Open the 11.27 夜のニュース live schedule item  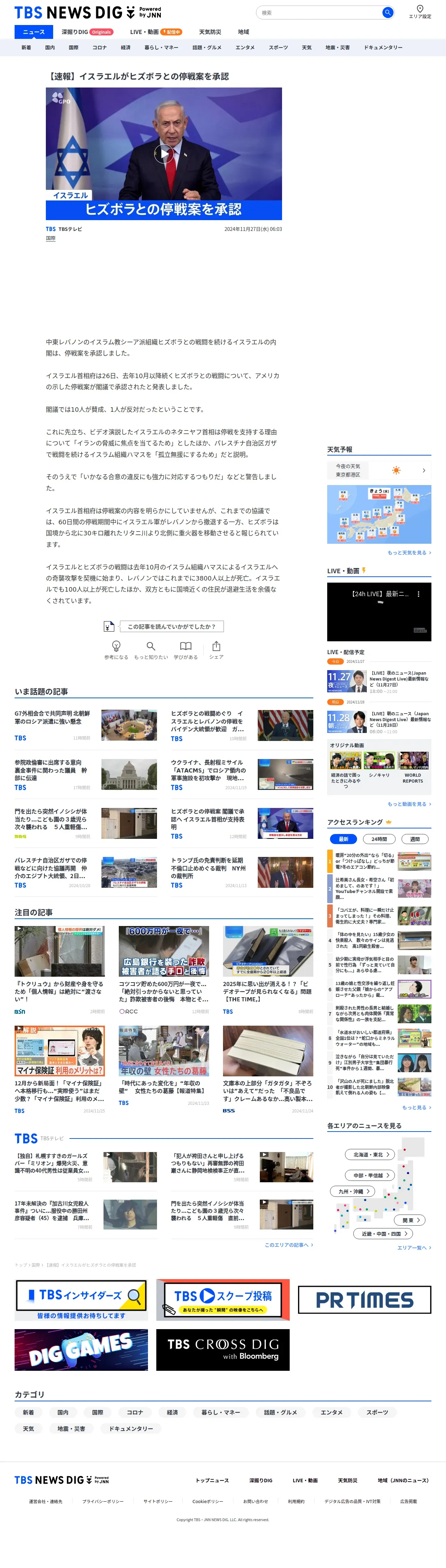[379, 681]
